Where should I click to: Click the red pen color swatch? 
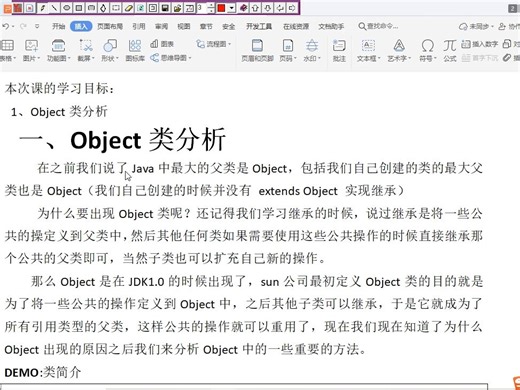pos(221,8)
